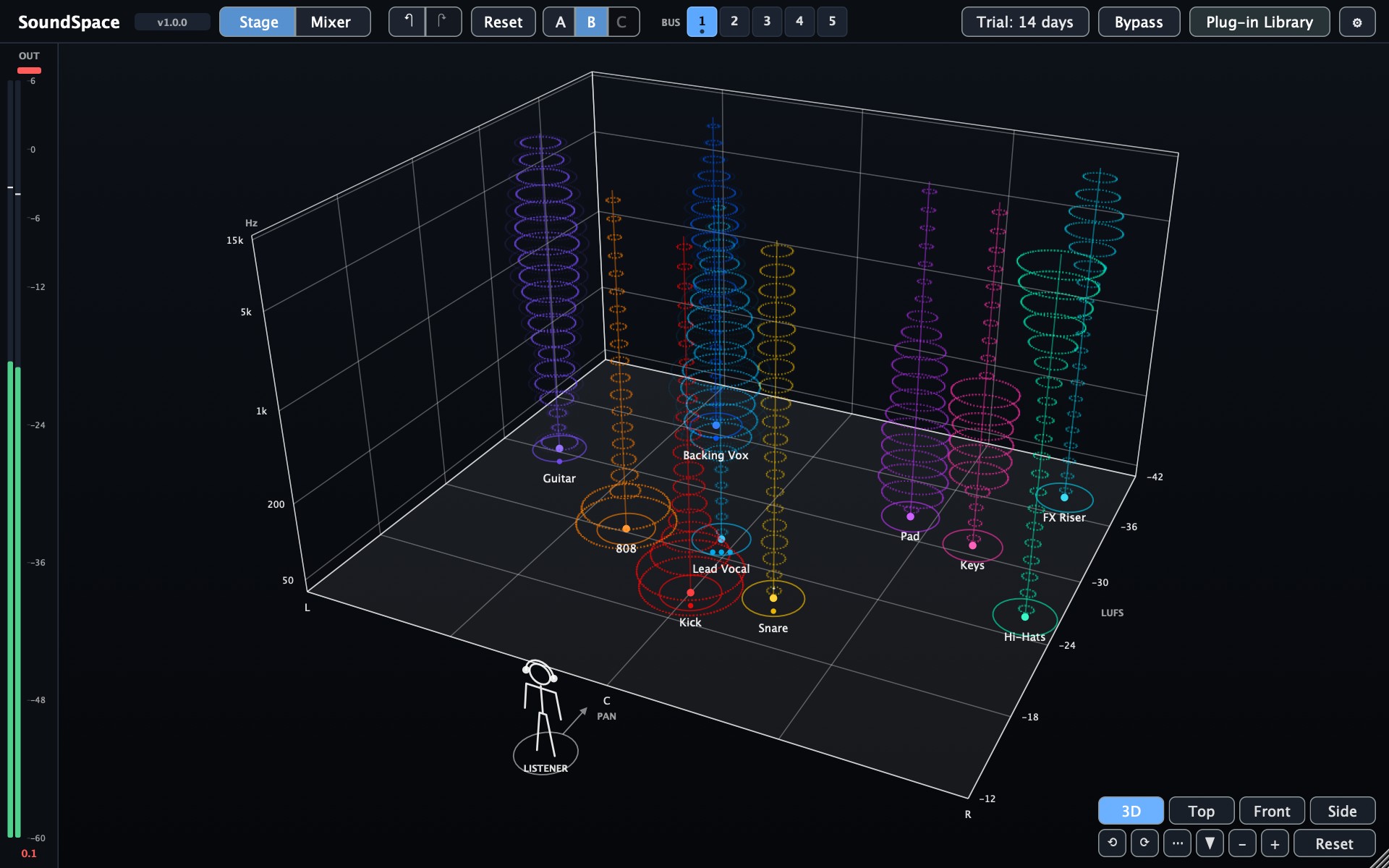This screenshot has height=868, width=1389.
Task: Switch to snapshot A
Action: coord(560,22)
